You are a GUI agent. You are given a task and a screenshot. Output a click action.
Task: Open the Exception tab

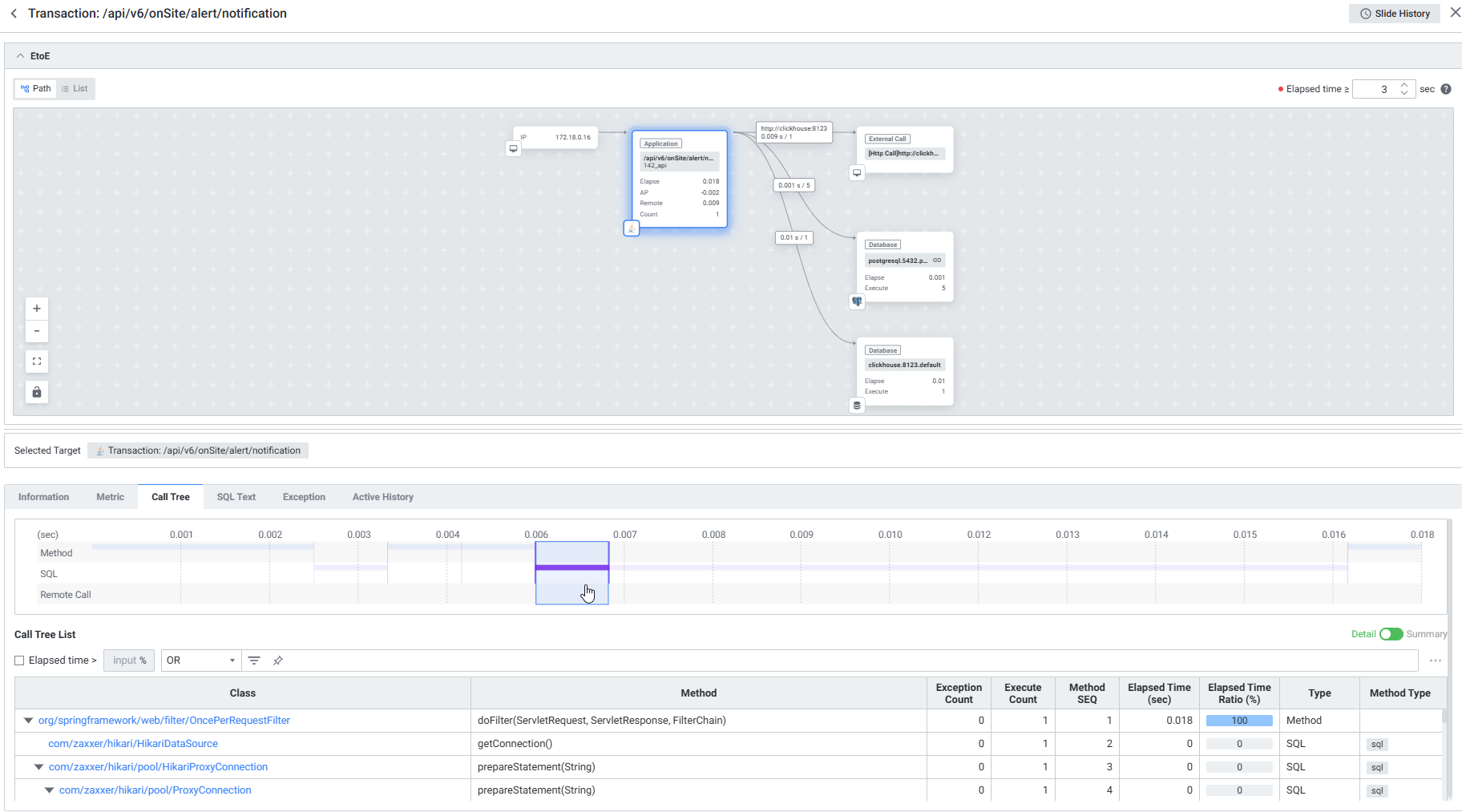[304, 497]
